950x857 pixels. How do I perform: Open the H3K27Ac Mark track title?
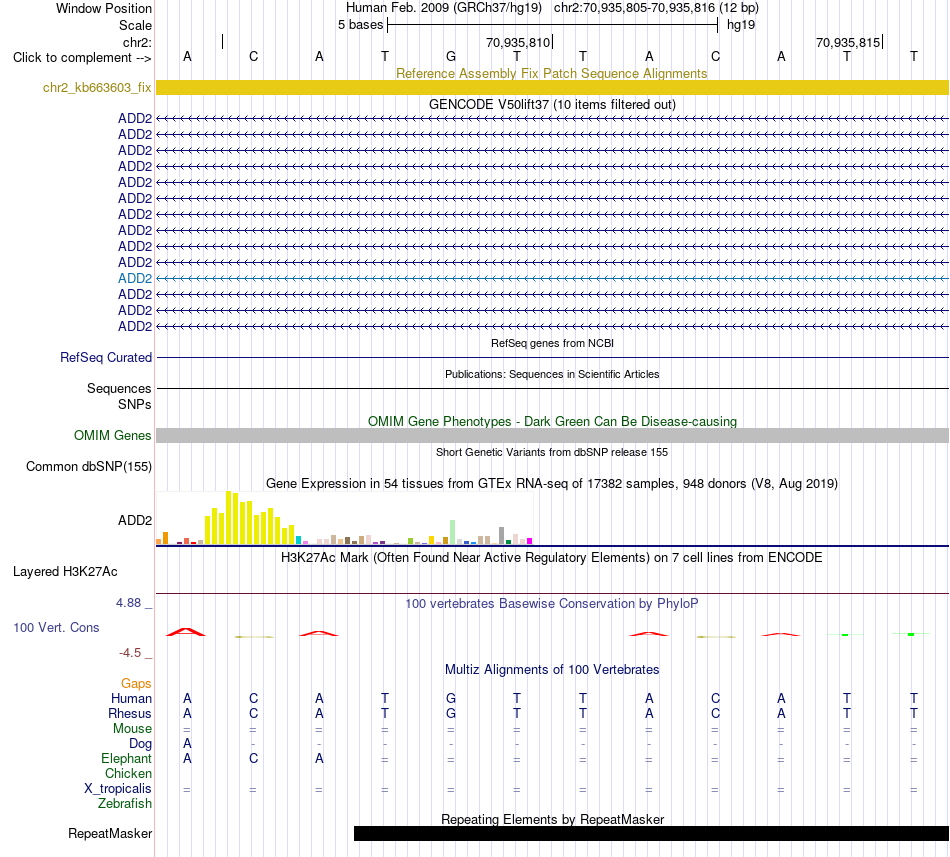tap(551, 557)
